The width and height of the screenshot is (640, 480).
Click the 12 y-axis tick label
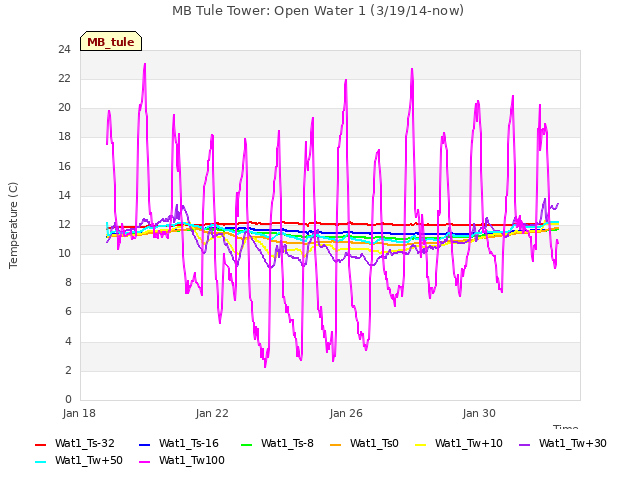(64, 224)
